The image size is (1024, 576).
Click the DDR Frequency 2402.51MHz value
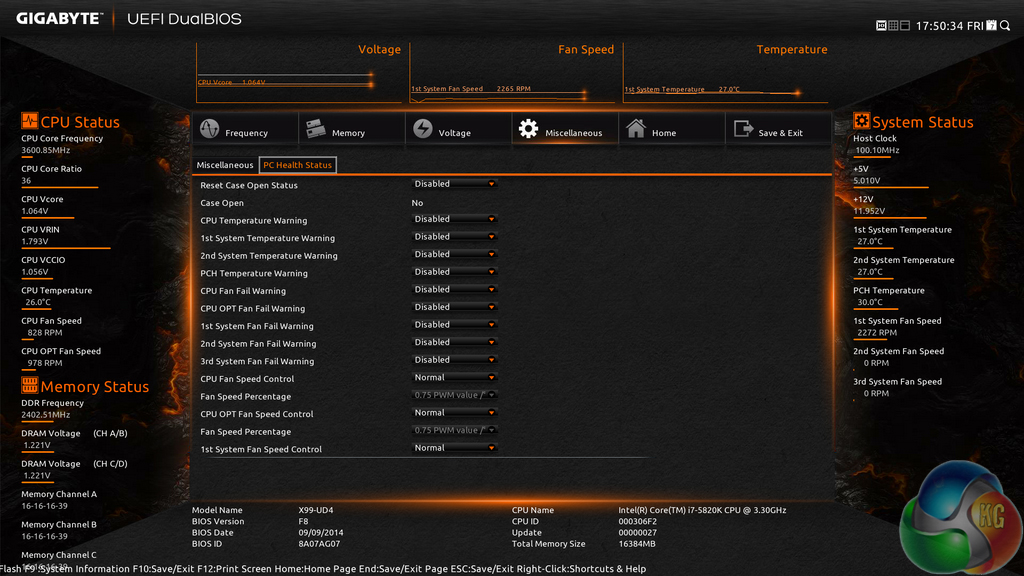[46, 415]
